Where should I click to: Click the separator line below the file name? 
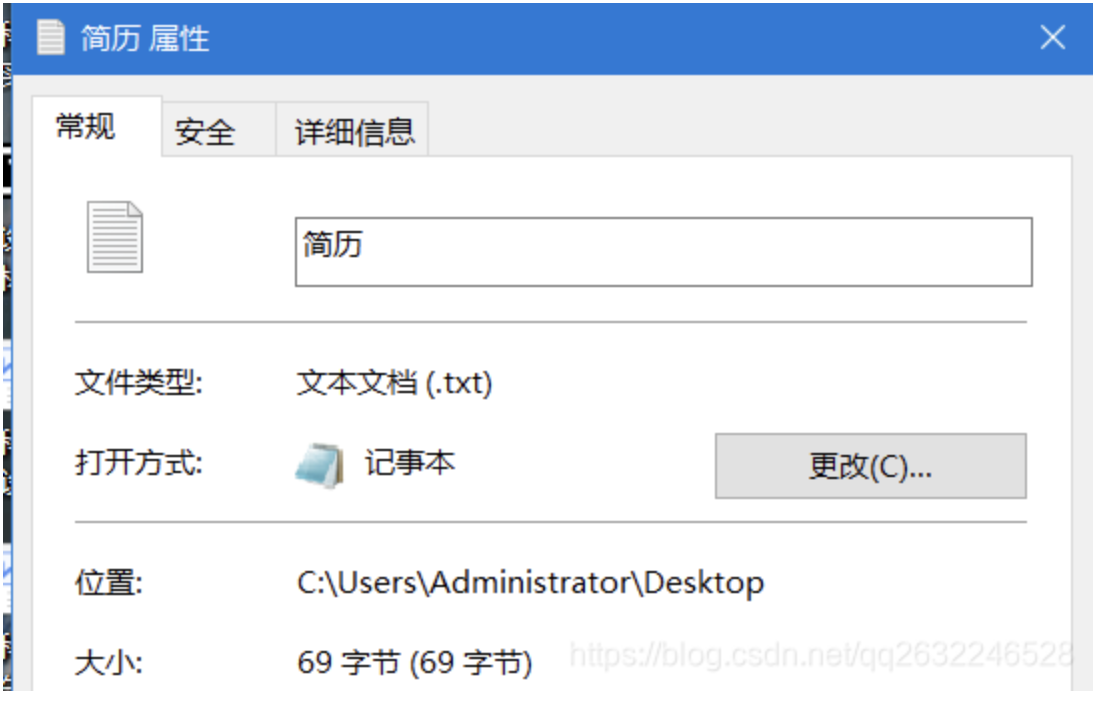(550, 322)
